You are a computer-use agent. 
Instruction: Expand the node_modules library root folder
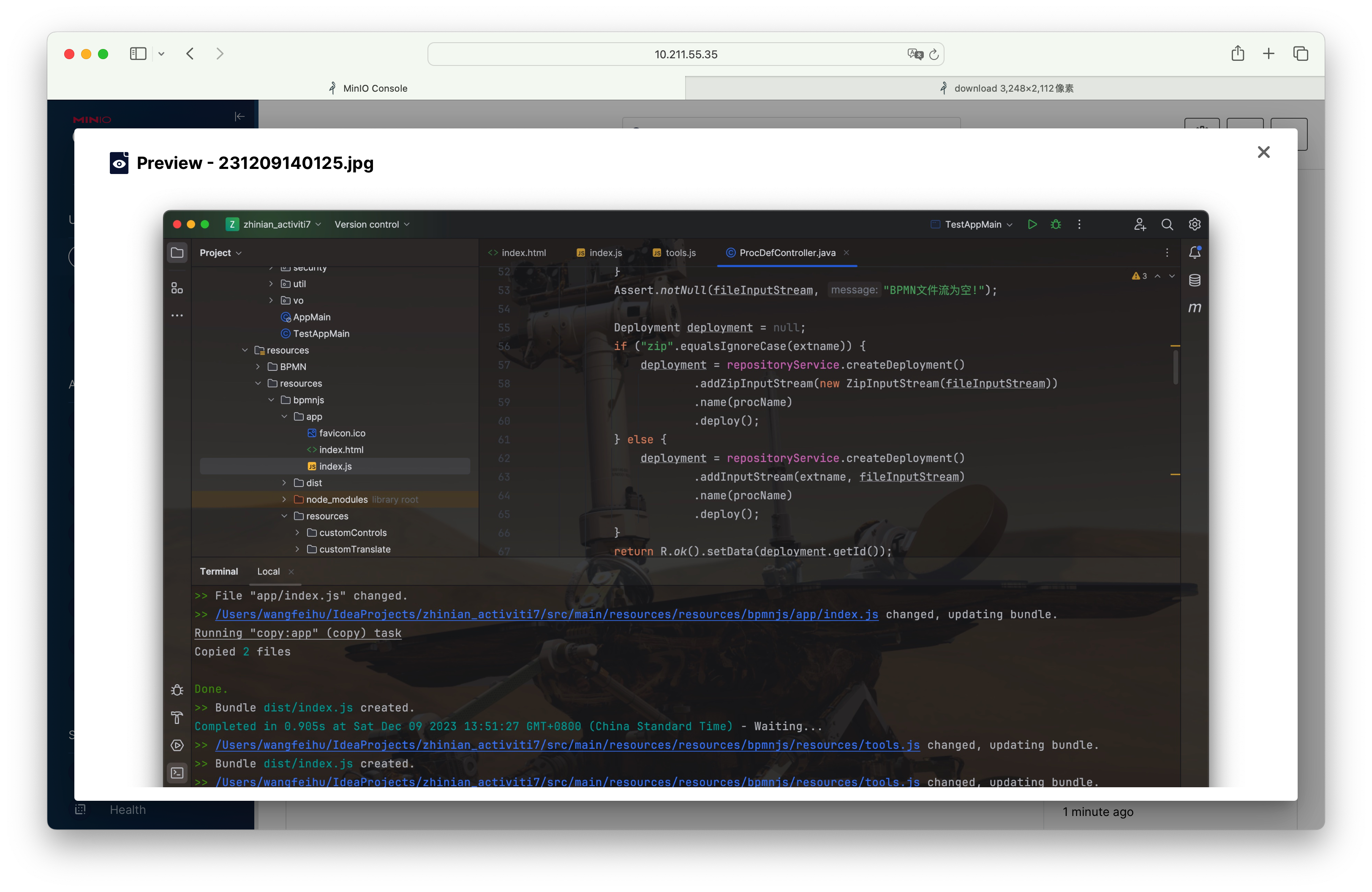click(x=284, y=500)
